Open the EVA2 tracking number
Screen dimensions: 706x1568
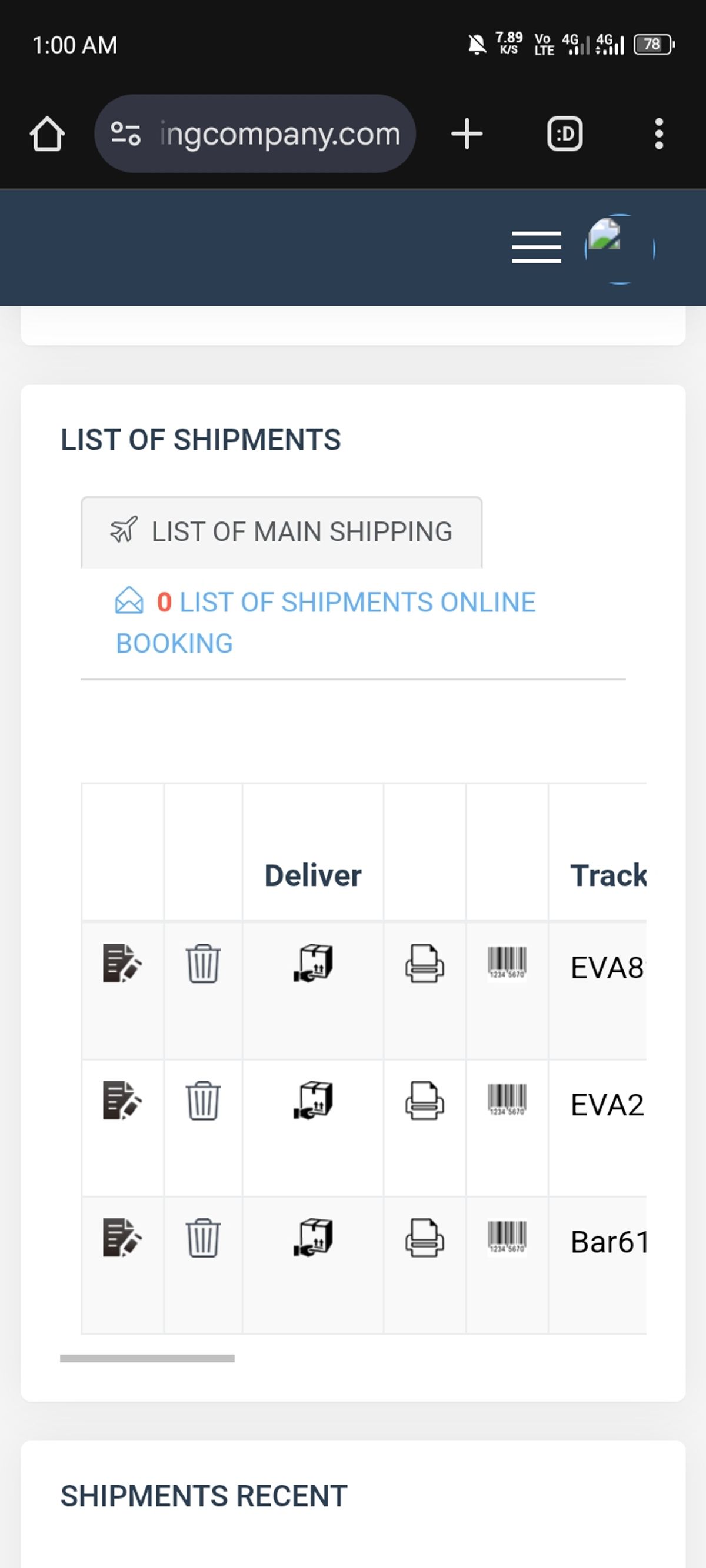point(607,1105)
